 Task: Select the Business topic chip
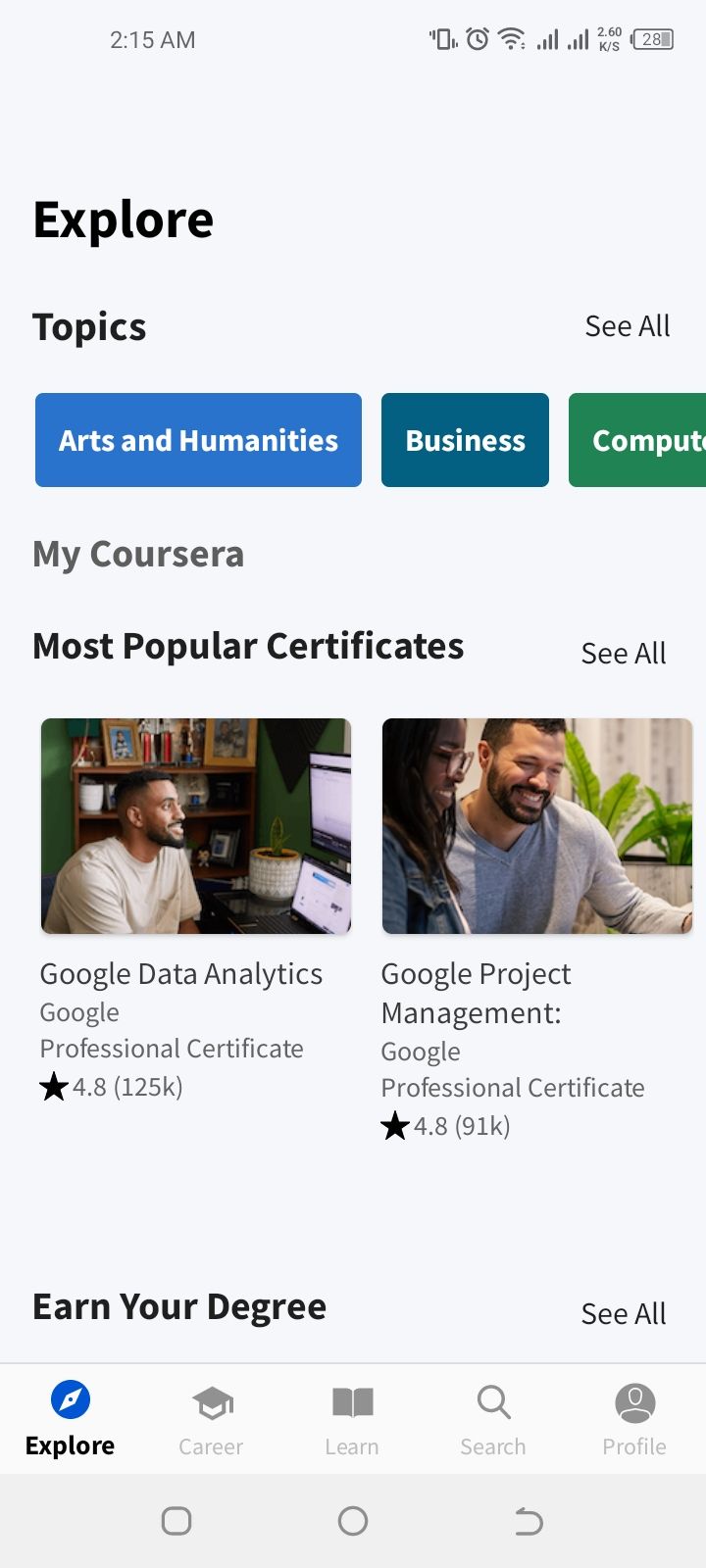465,440
